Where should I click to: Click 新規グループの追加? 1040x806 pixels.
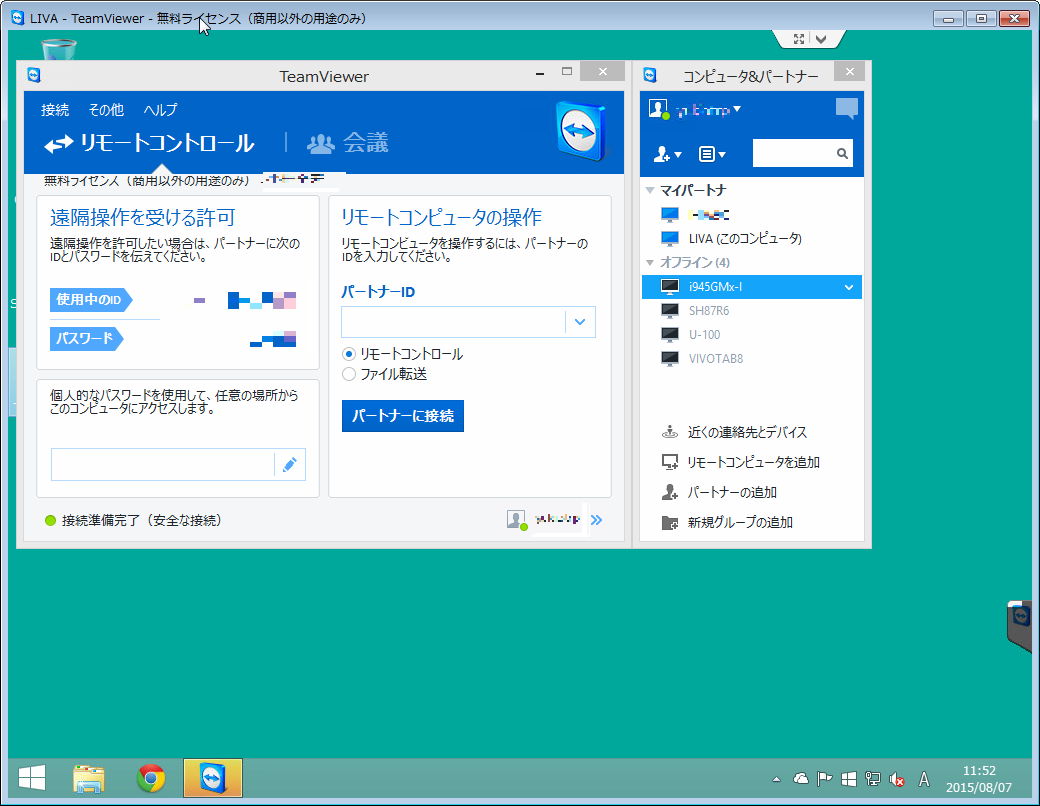740,523
